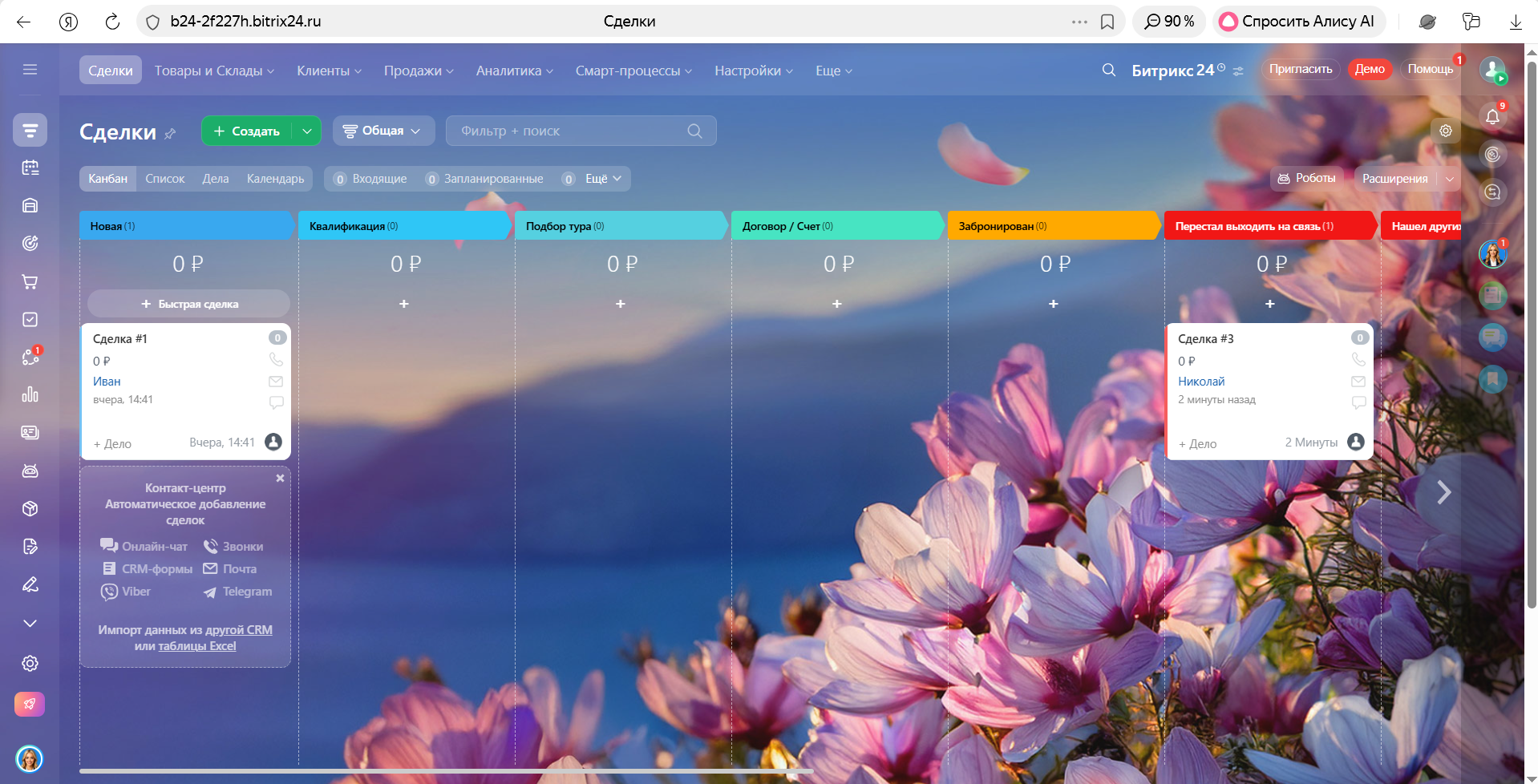Screen dimensions: 1538x784
Task: Open the Общая pipeline dropdown
Action: coord(383,131)
